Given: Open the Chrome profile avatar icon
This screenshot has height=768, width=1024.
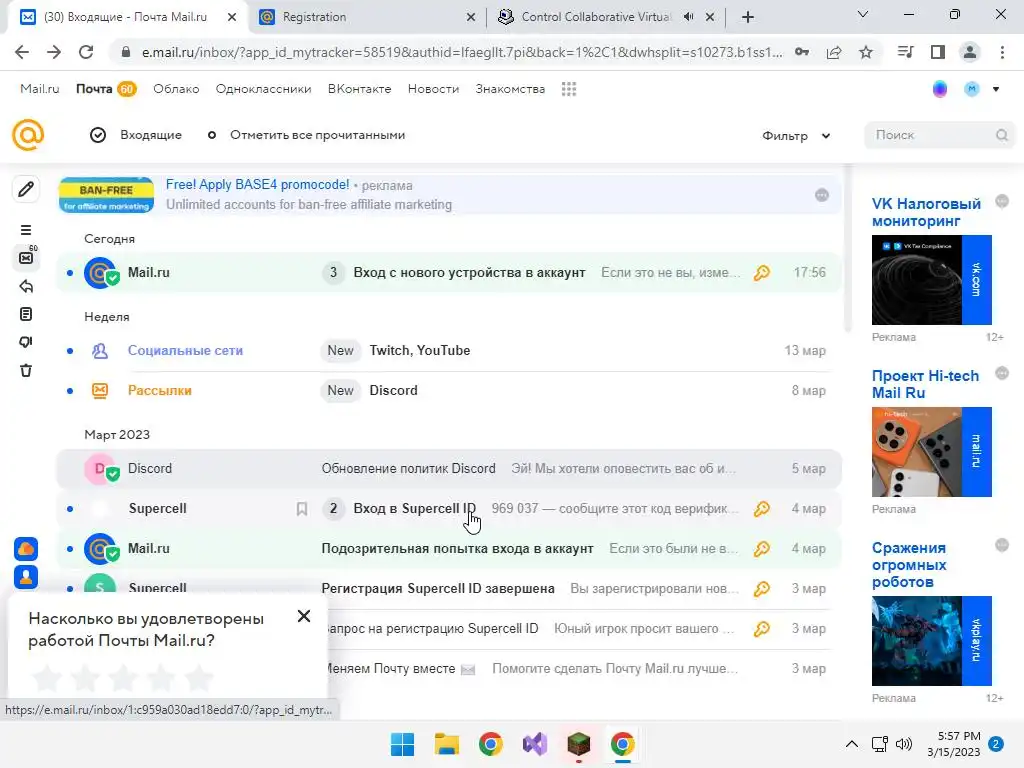Looking at the screenshot, I should click(x=970, y=52).
